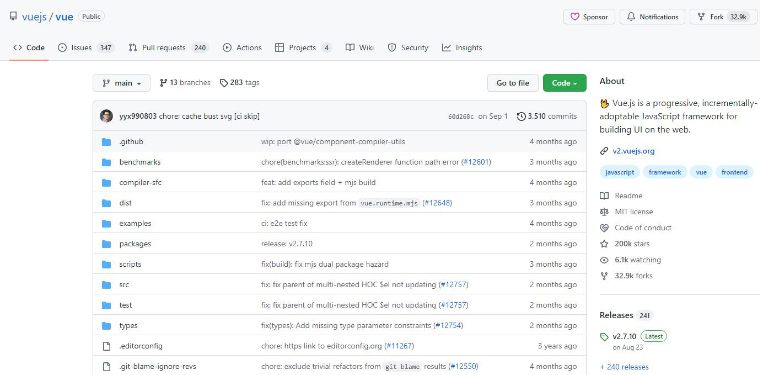Screen dimensions: 760x375
Task: Click the test folder icon
Action: point(107,305)
